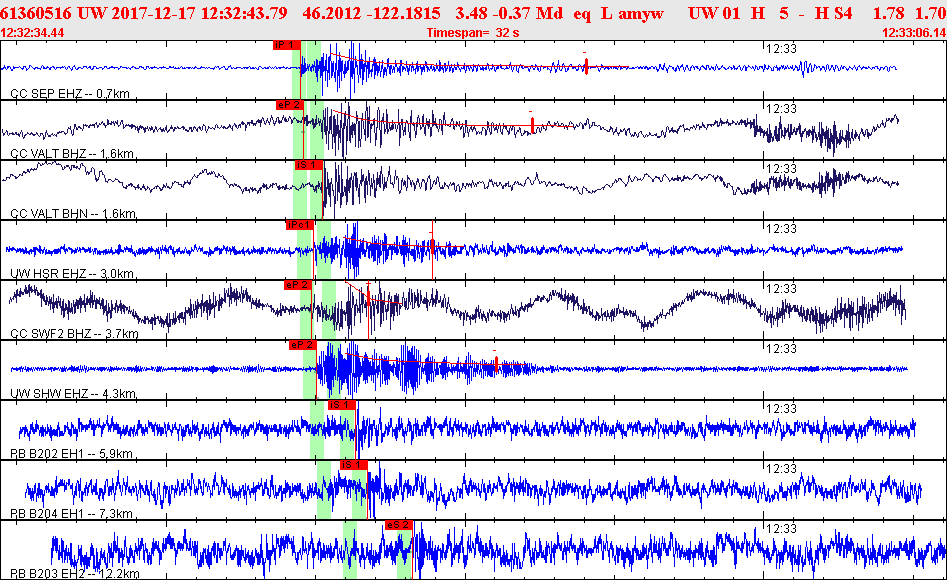The height and width of the screenshot is (580, 947).
Task: Select the CC SEP EHZ station label
Action: point(72,93)
